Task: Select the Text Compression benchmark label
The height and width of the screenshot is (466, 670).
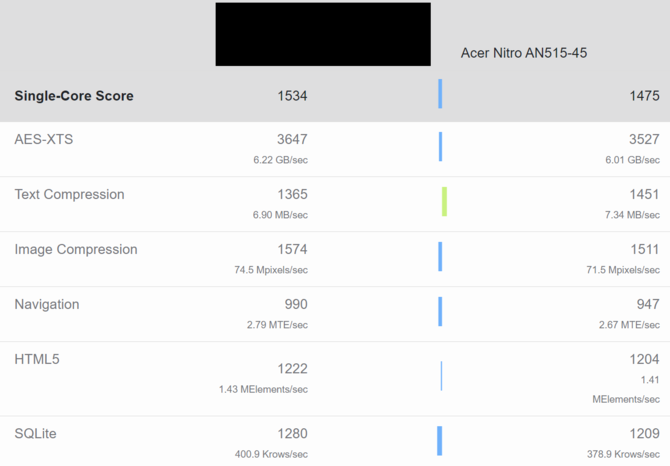Action: click(x=70, y=194)
